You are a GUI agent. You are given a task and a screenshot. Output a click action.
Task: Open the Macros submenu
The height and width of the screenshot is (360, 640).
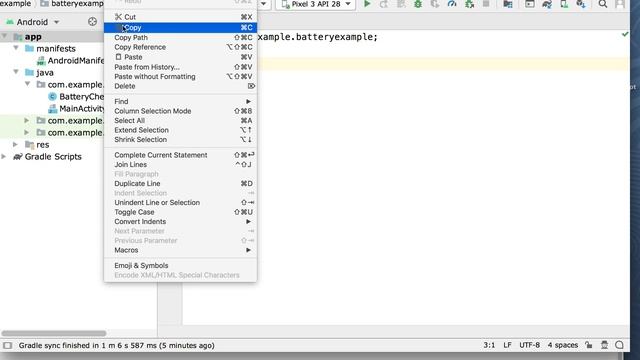coord(180,250)
